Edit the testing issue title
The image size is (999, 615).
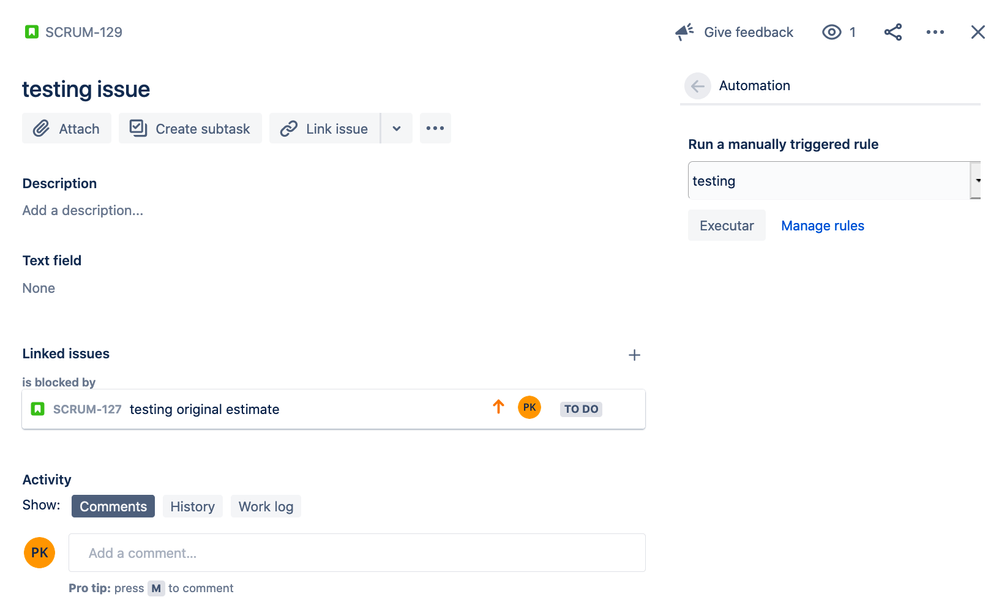point(86,89)
